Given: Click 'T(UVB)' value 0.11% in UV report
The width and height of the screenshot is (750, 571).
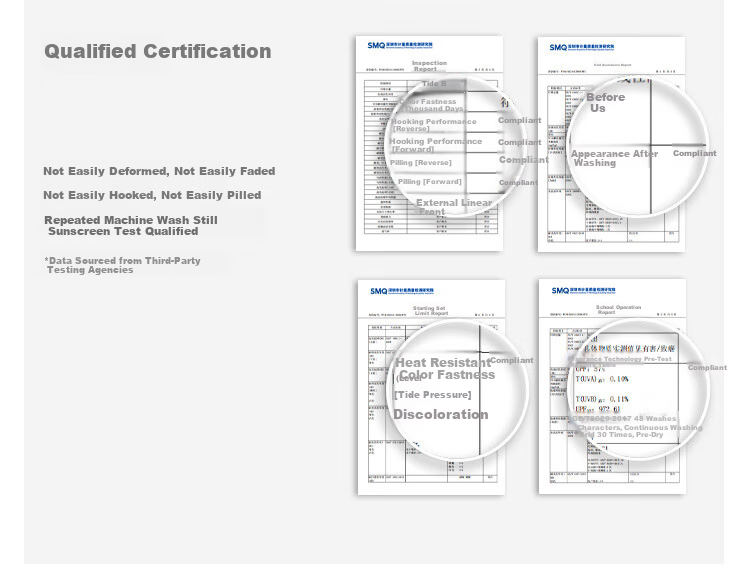Looking at the screenshot, I should tap(602, 399).
